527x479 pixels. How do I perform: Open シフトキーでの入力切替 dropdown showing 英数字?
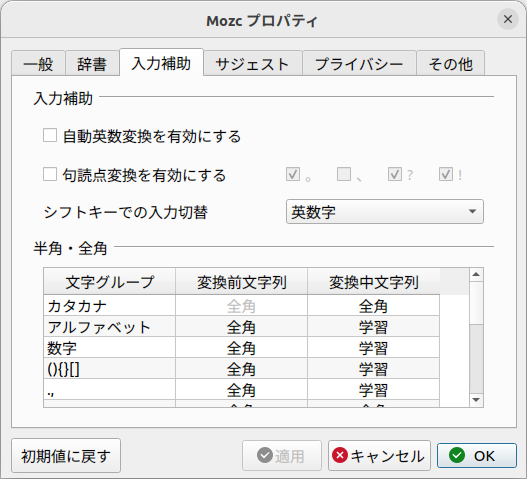[x=385, y=211]
